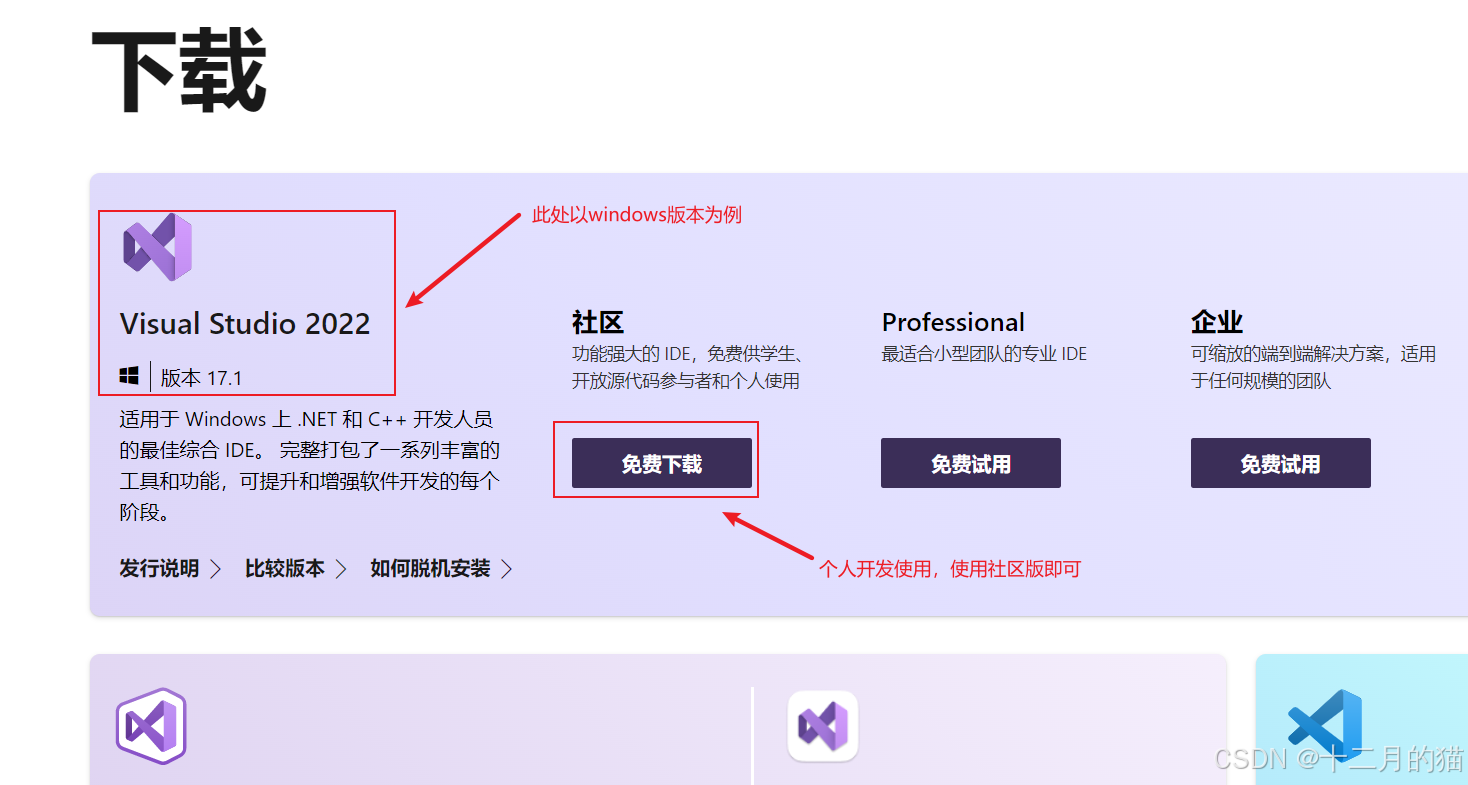Click the Visual Studio white-tile app icon
The image size is (1468, 785).
pyautogui.click(x=823, y=726)
